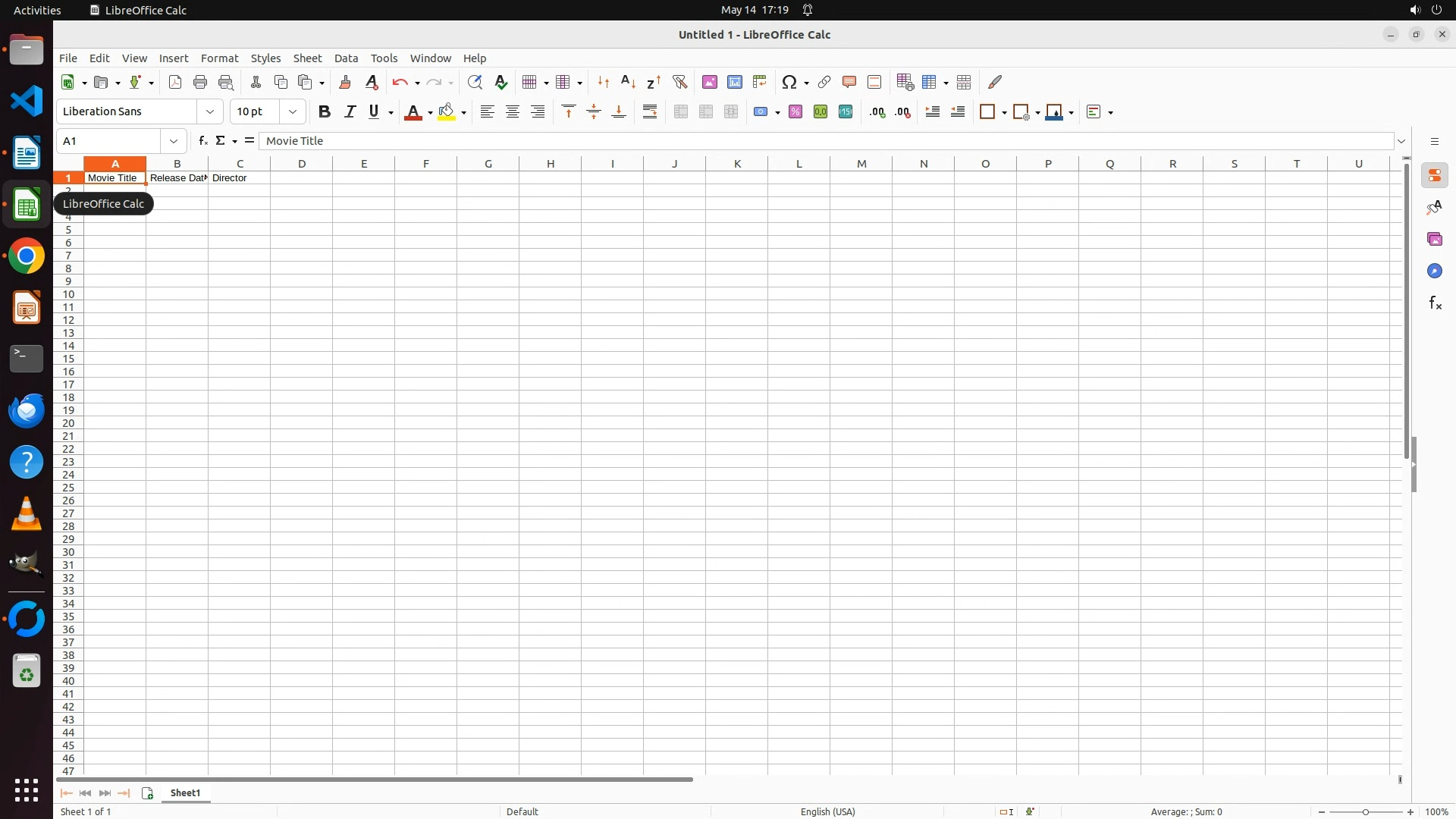Click the AutoFilter funnel icon
The image size is (1456, 819).
(x=679, y=82)
